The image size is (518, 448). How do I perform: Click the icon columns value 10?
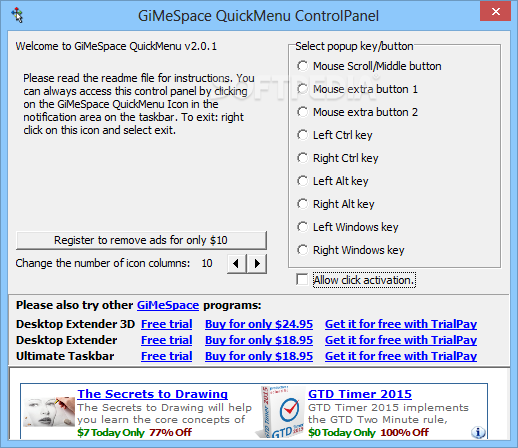[x=207, y=263]
